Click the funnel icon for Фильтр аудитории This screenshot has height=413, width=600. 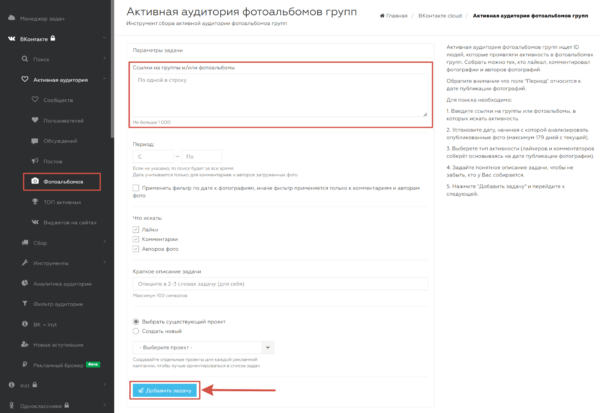[25, 304]
